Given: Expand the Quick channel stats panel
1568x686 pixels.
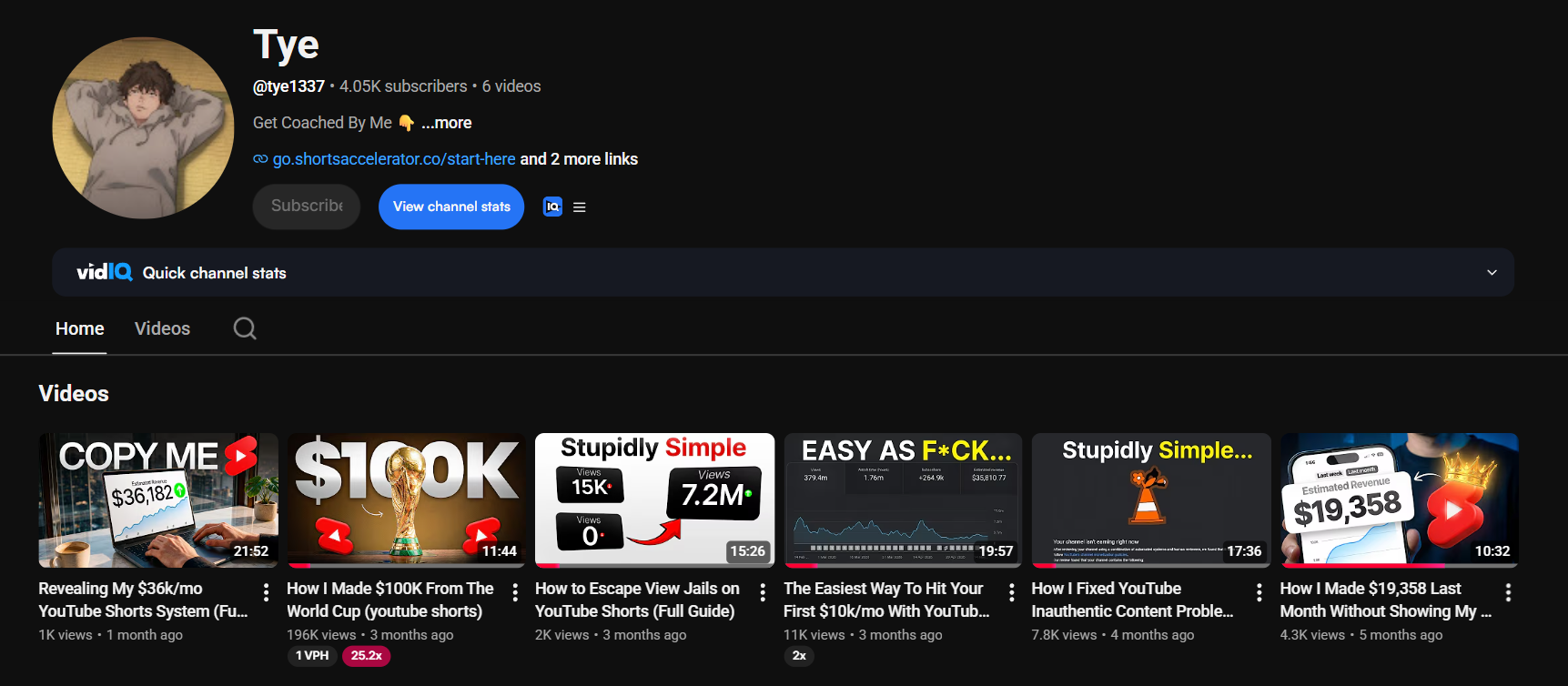Looking at the screenshot, I should click(1492, 272).
